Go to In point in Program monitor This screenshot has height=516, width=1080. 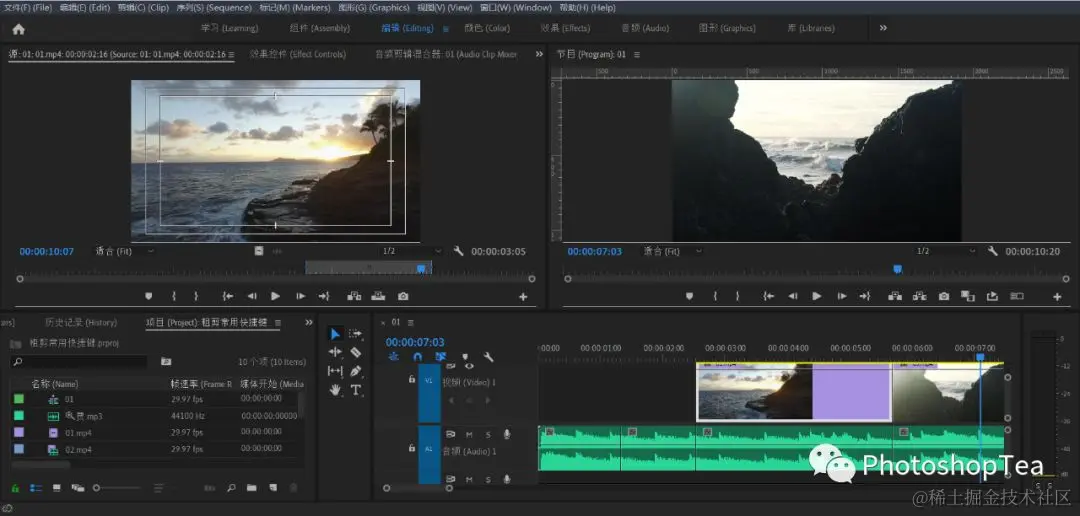point(769,296)
